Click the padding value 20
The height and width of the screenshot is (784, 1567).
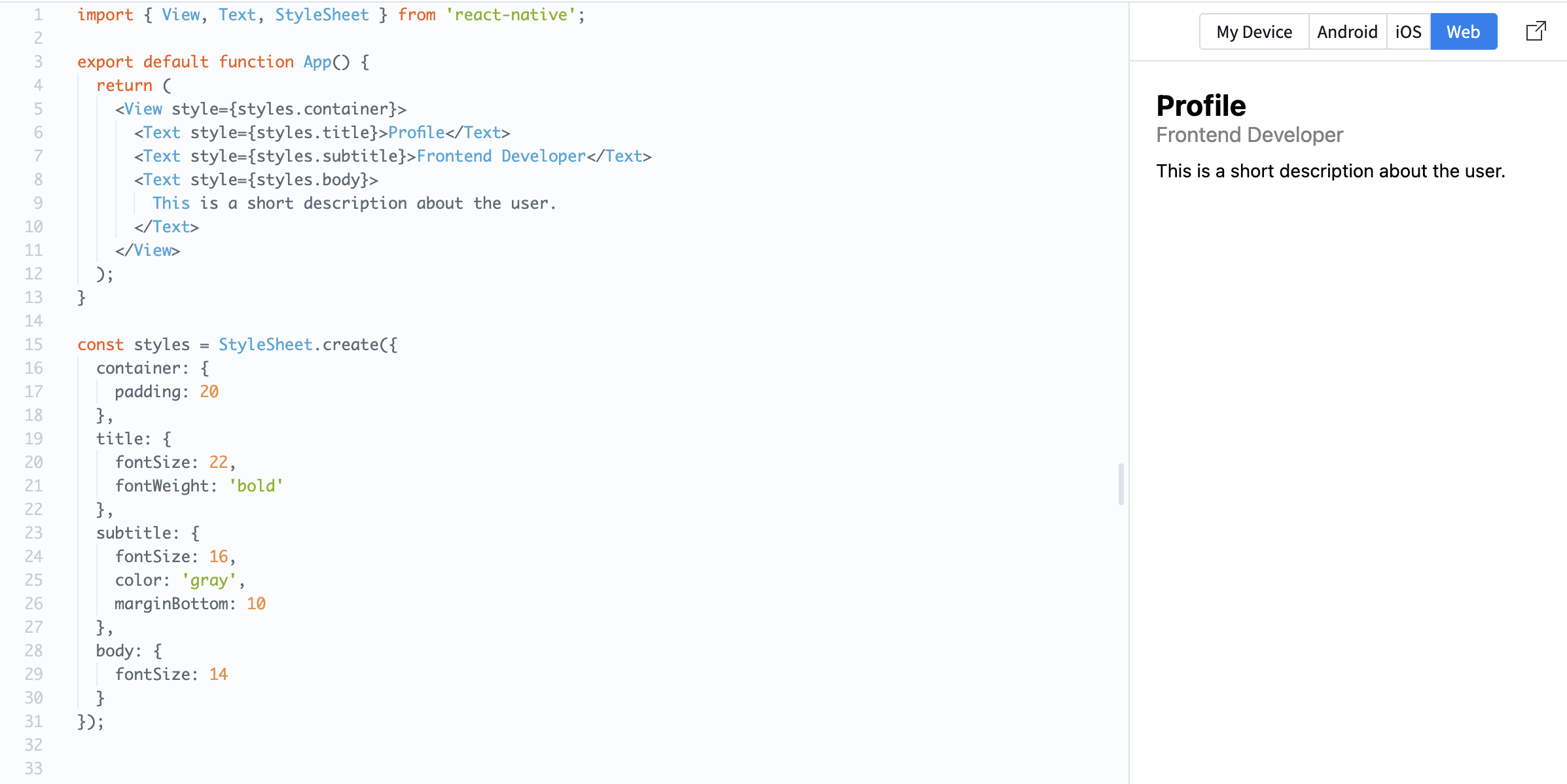(x=209, y=392)
